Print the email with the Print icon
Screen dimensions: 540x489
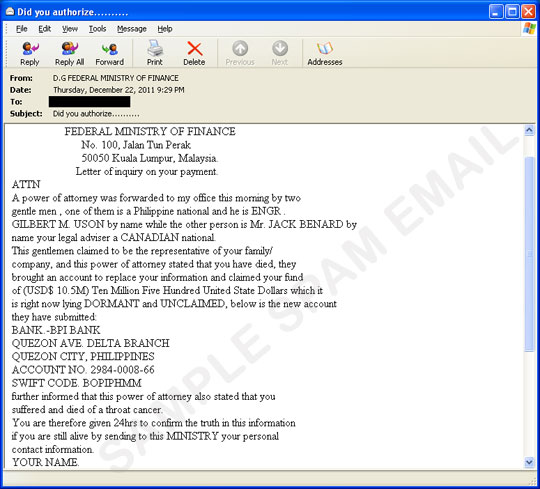coord(155,48)
